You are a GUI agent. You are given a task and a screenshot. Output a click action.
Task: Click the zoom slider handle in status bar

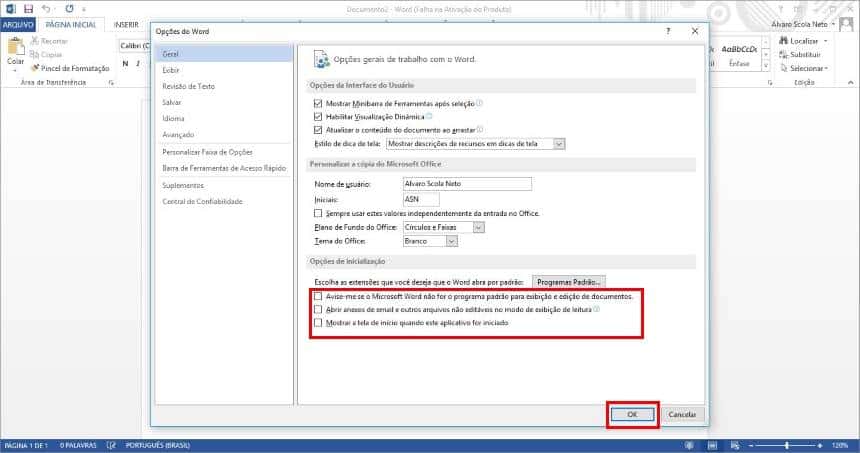point(787,445)
